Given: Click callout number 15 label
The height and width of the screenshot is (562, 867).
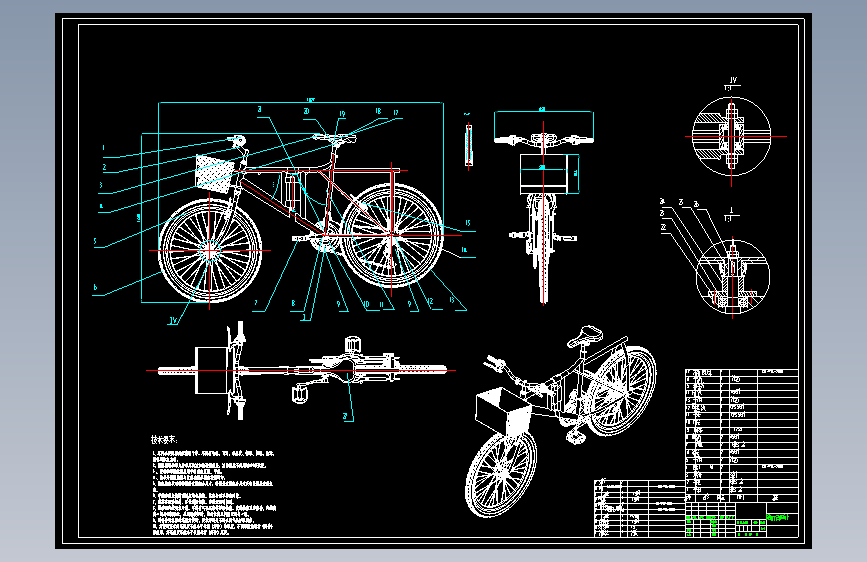Looking at the screenshot, I should [x=468, y=223].
